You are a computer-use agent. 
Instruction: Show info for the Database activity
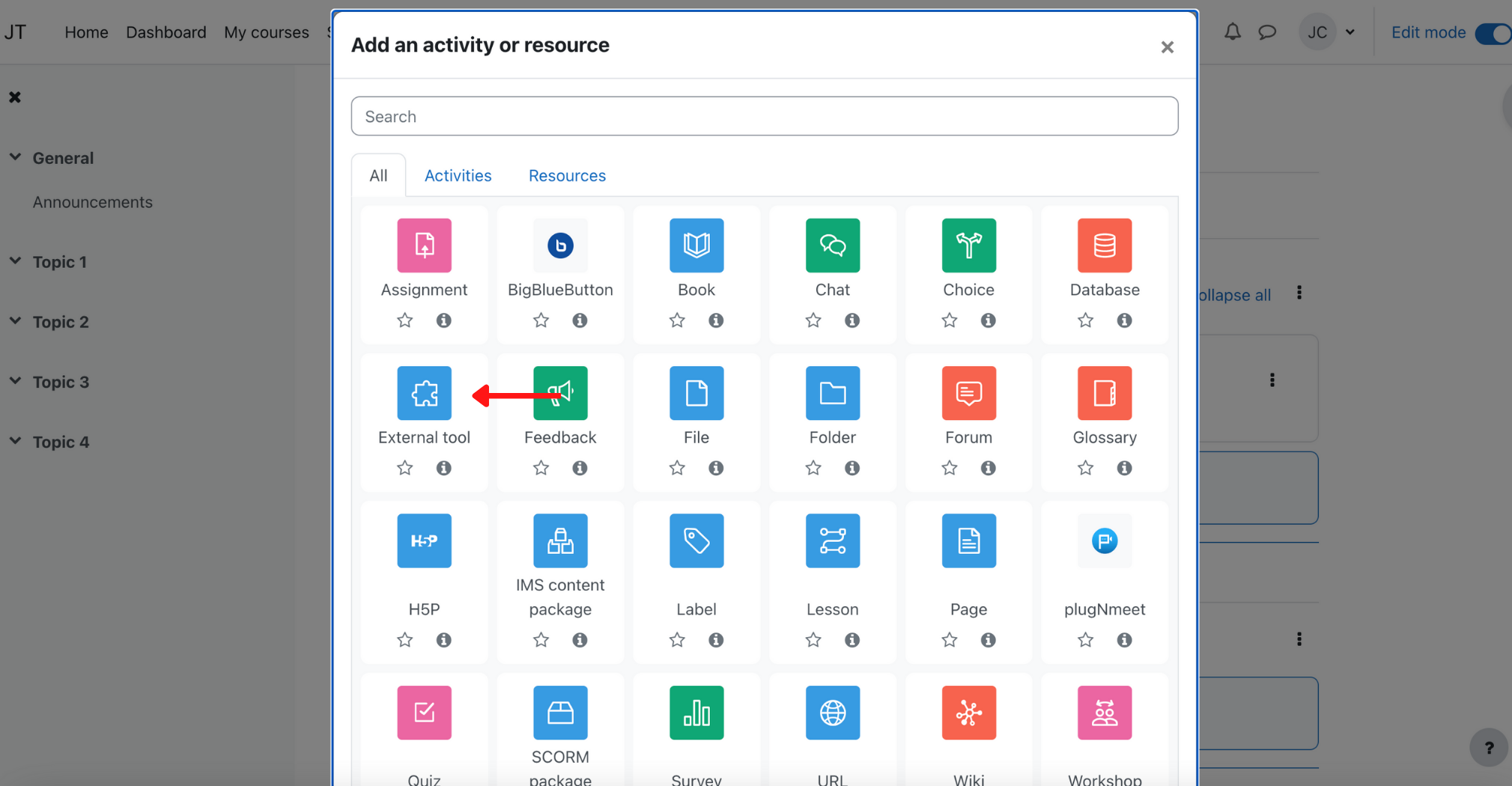1124,320
